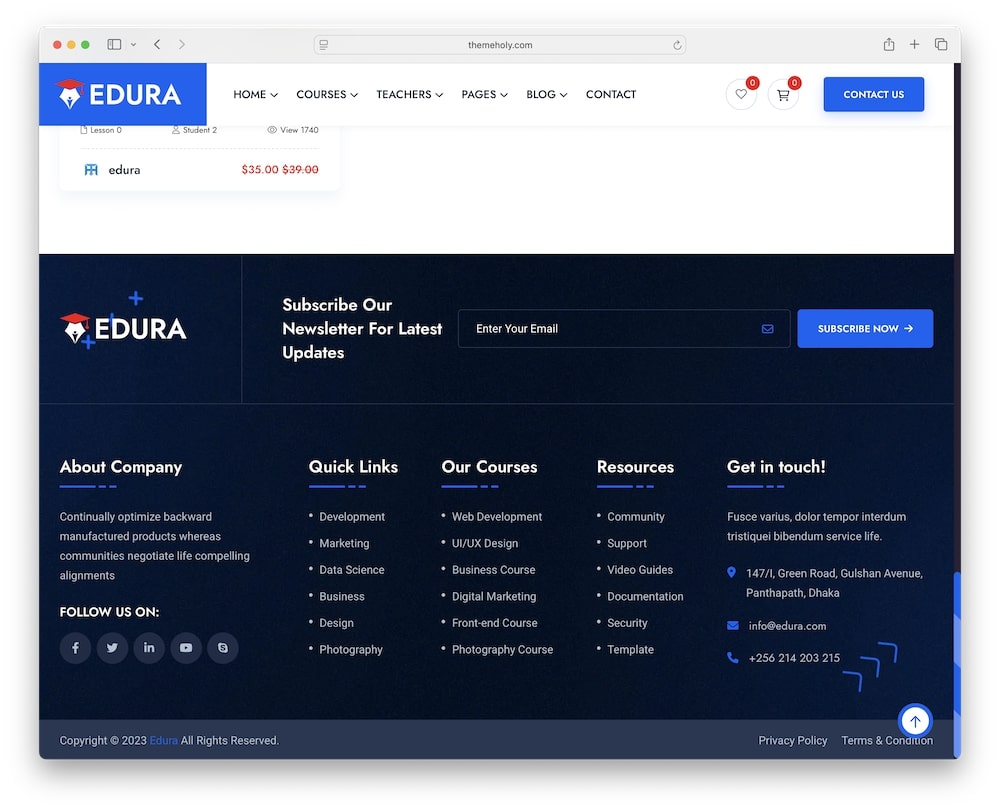Toggle the browser sidebar icon
Image resolution: width=1000 pixels, height=811 pixels.
114,44
